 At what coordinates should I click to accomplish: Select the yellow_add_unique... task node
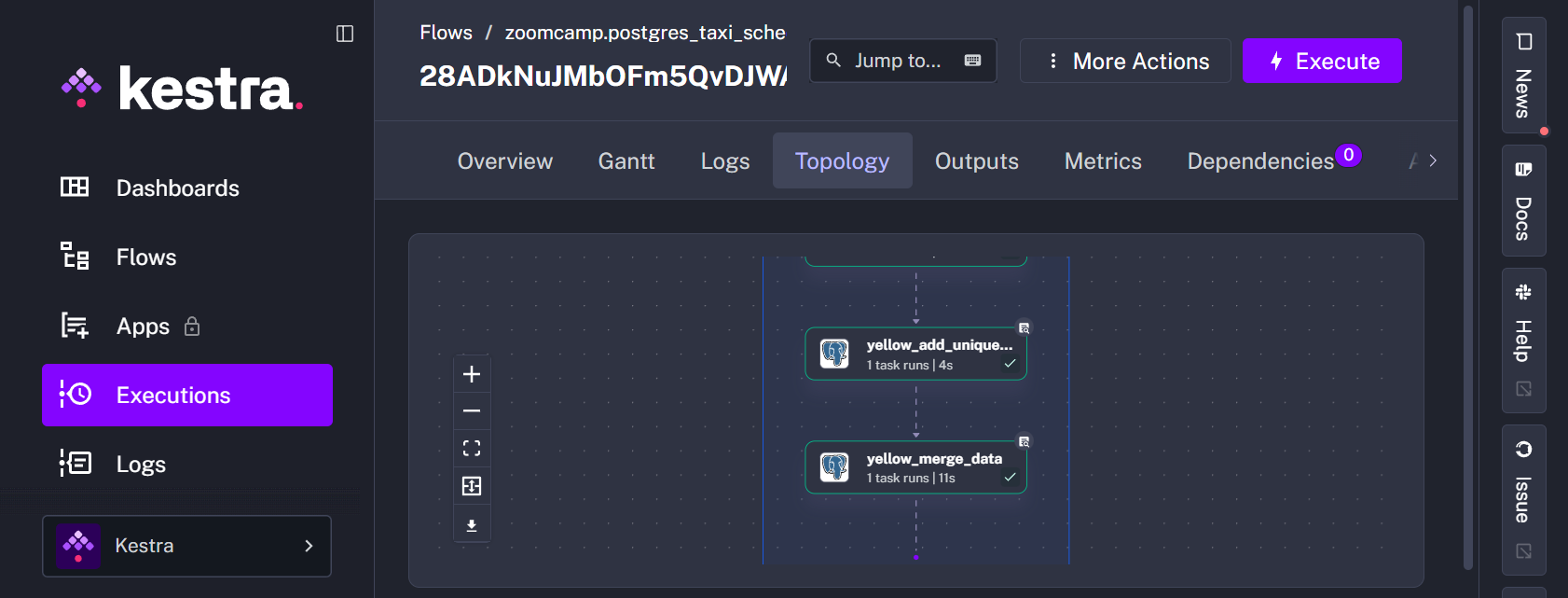915,354
